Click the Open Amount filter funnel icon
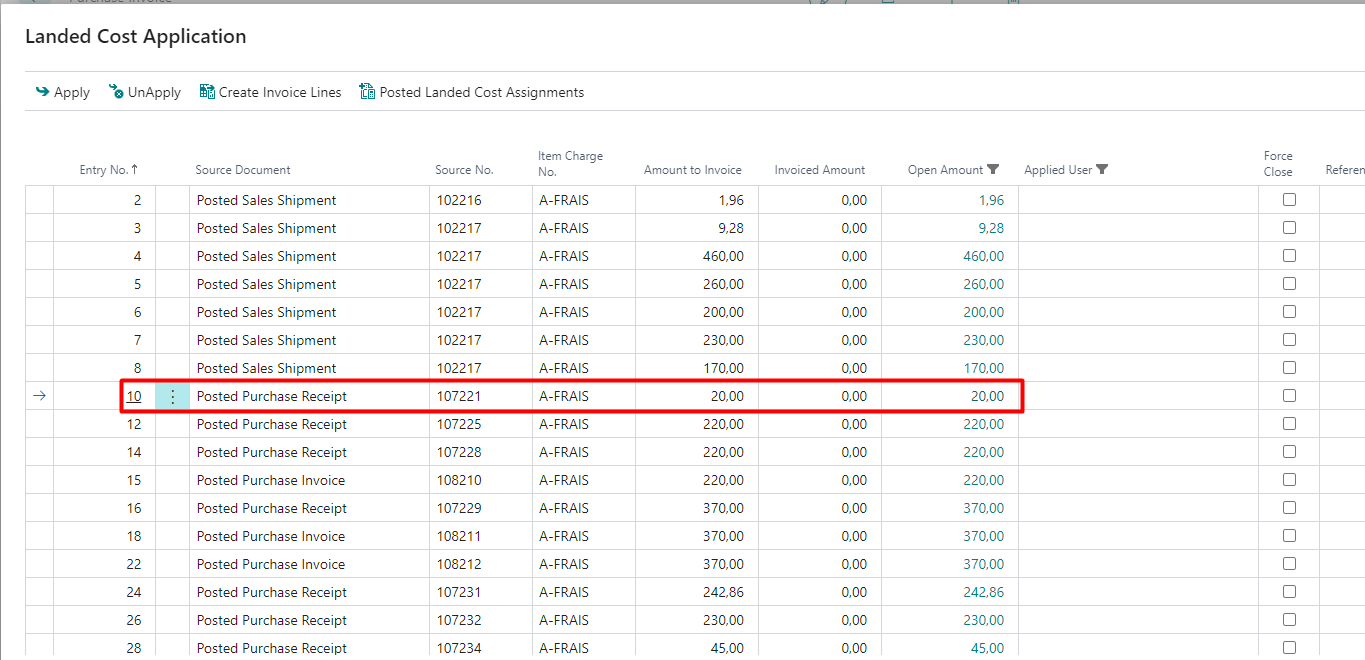This screenshot has height=660, width=1365. [993, 170]
